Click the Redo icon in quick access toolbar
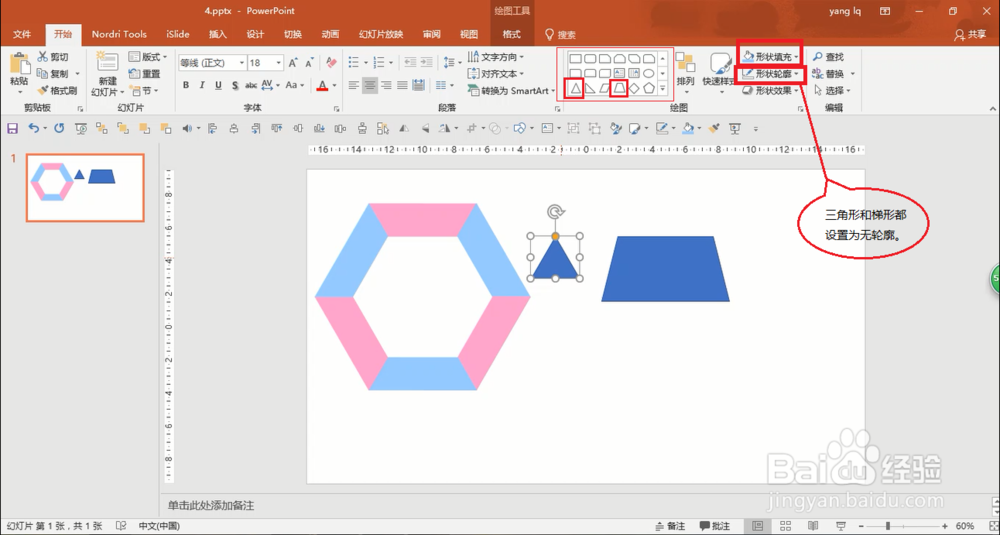The height and width of the screenshot is (535, 1000). tap(59, 129)
